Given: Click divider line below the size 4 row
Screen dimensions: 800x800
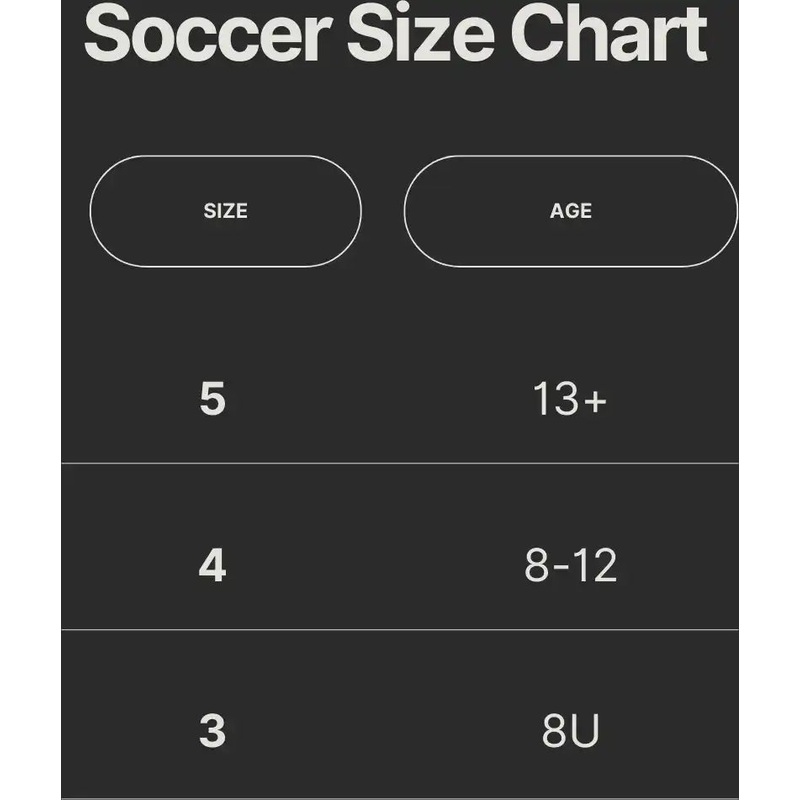Looking at the screenshot, I should tap(400, 630).
